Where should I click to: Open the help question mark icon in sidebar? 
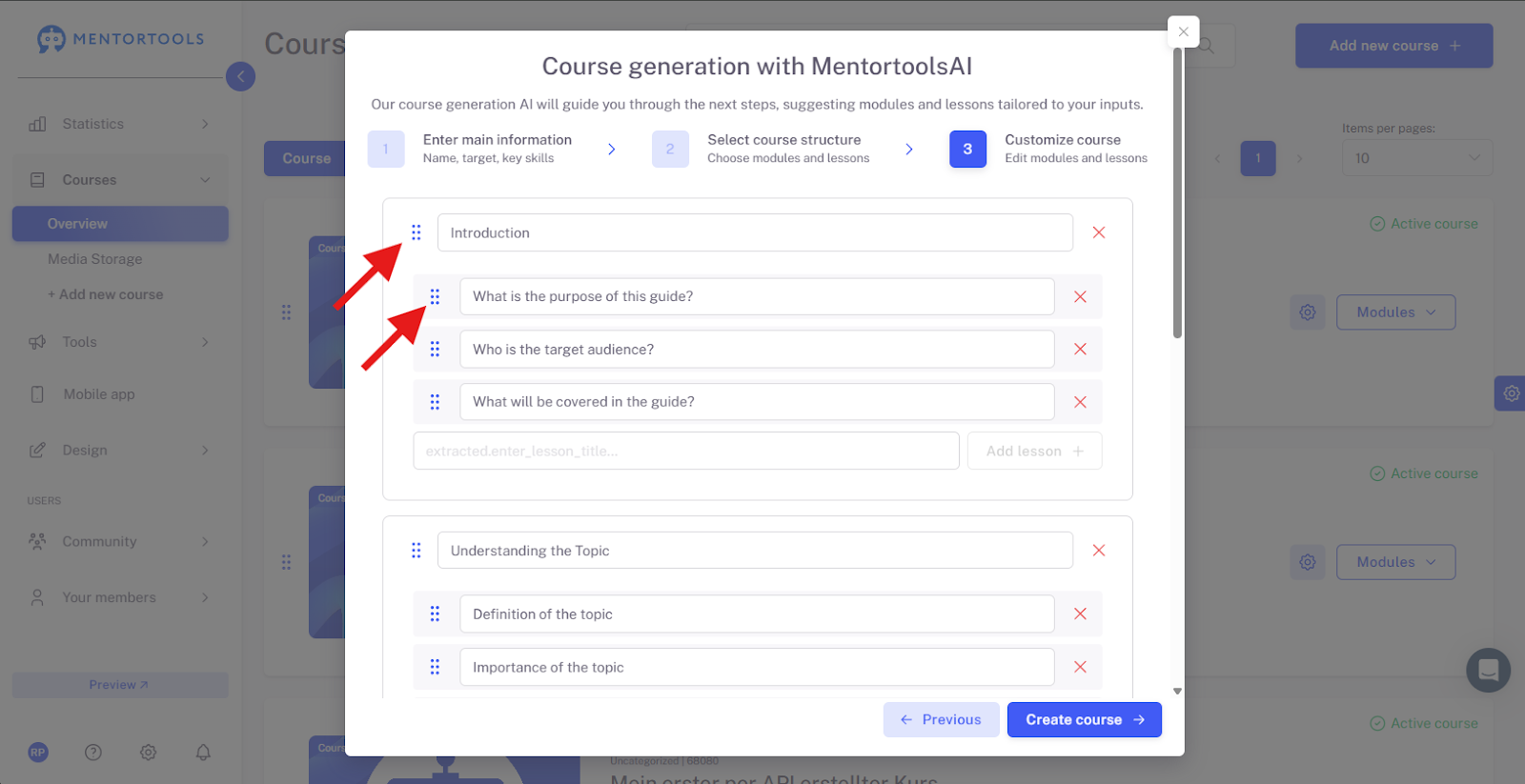click(93, 752)
